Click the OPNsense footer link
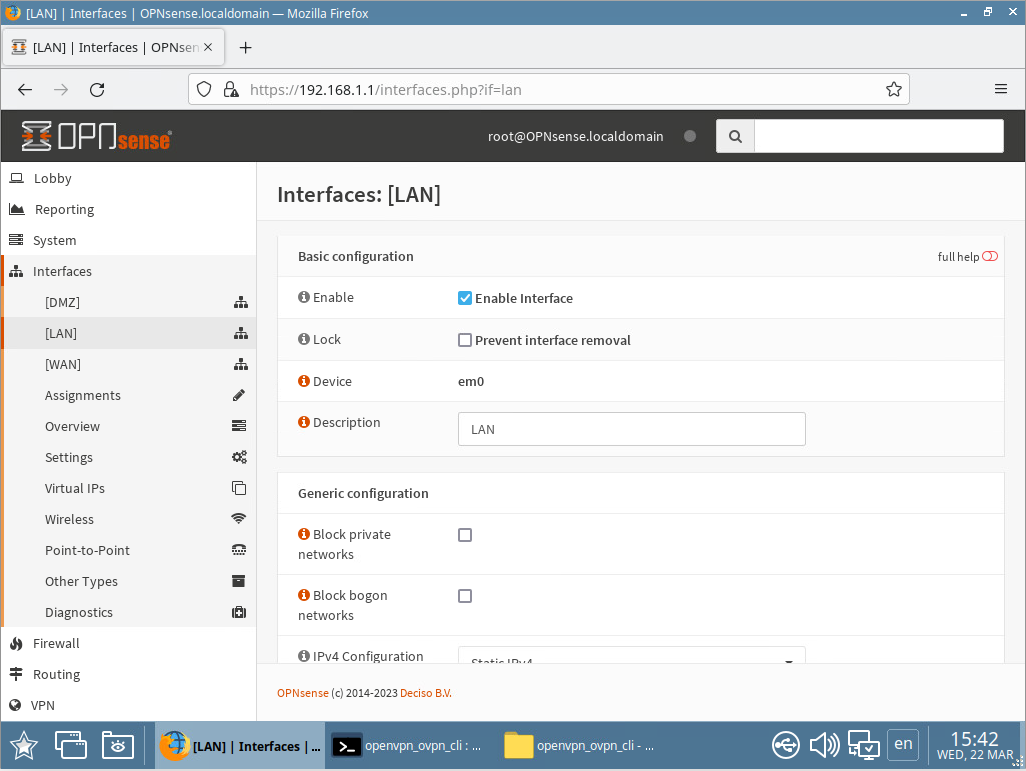 point(302,693)
